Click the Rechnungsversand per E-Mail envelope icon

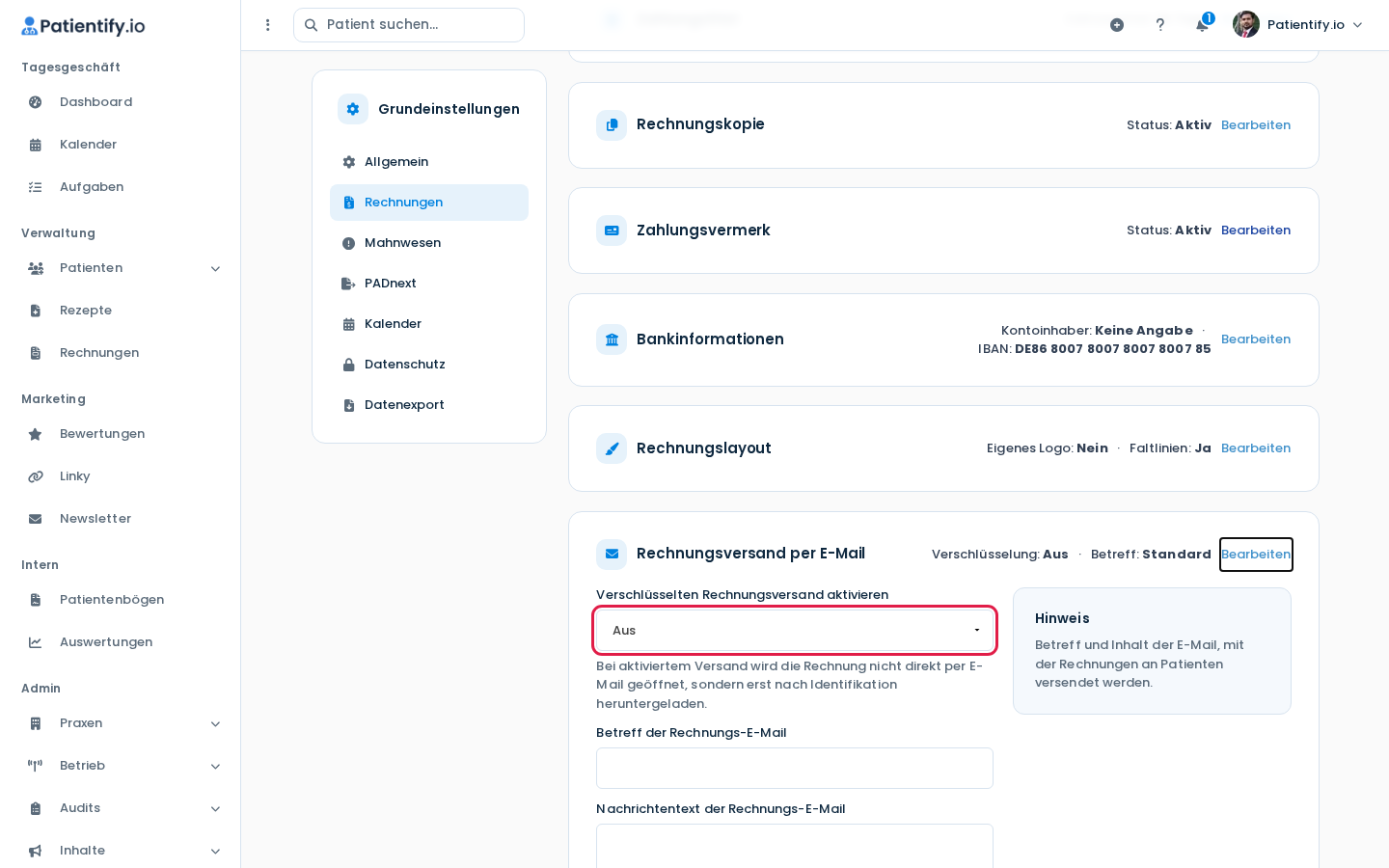[612, 555]
